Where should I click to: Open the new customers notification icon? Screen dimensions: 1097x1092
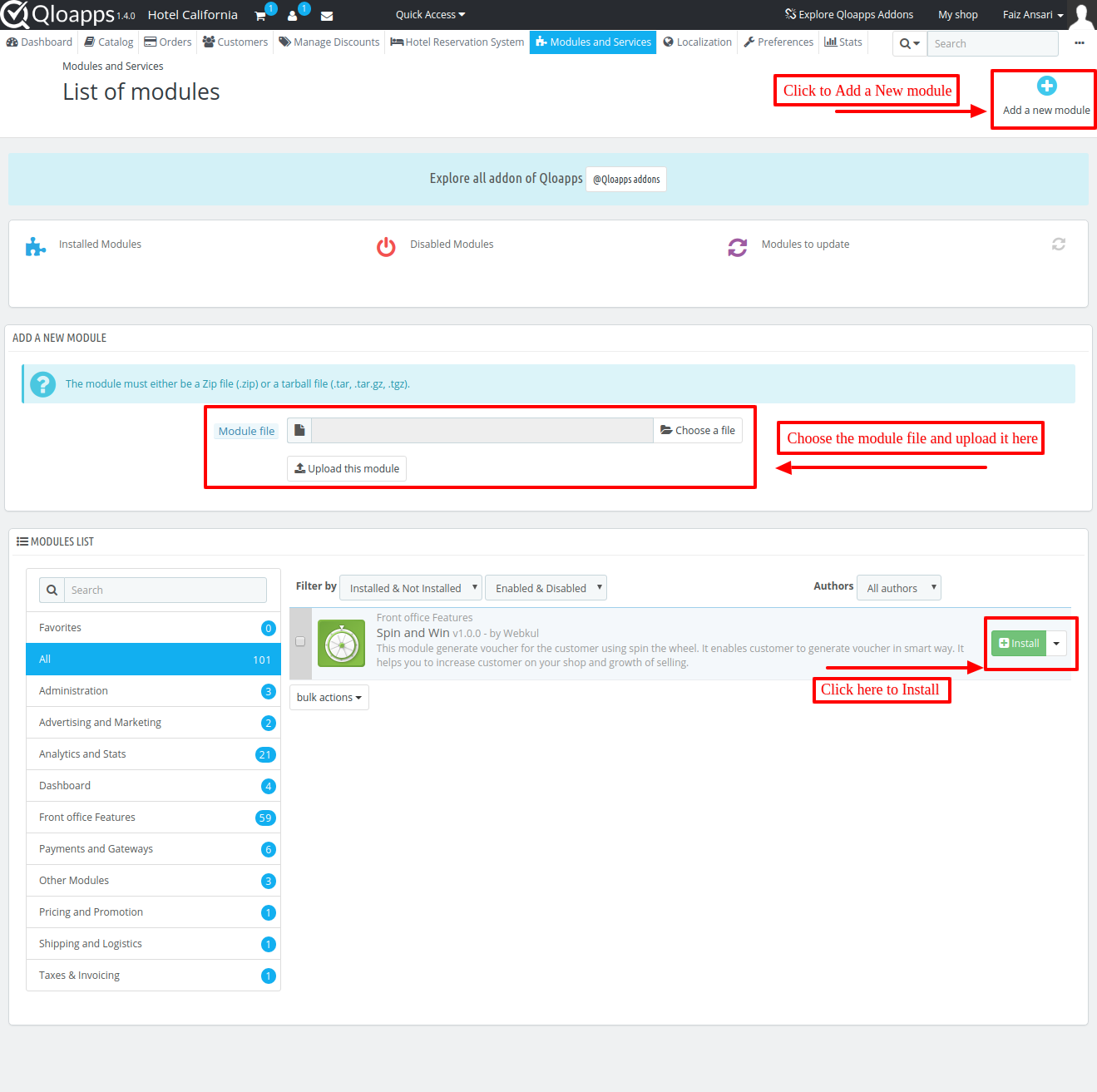[x=293, y=16]
